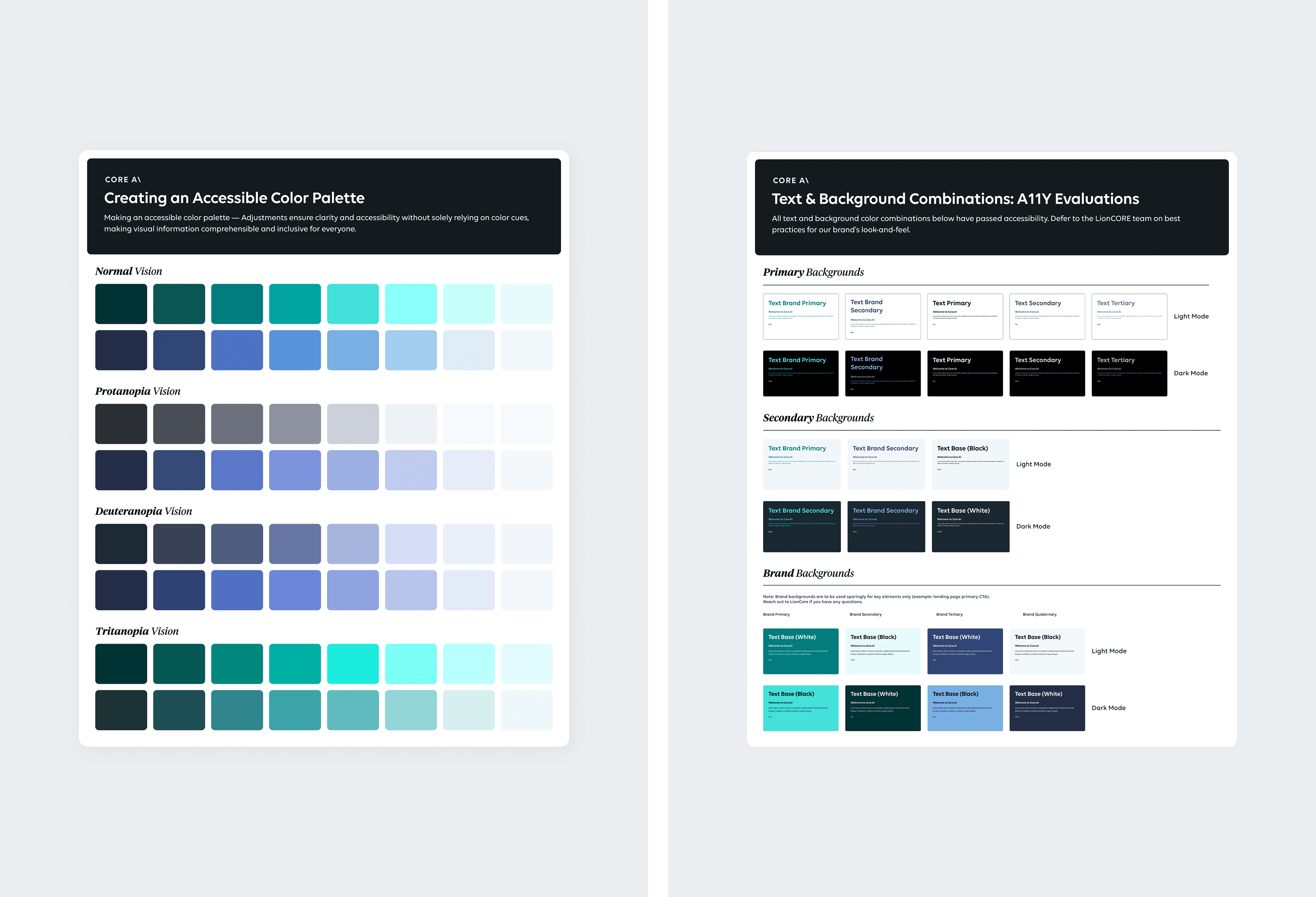Click the "Note: Brand backgrounds are to be used sparingly" text

click(876, 600)
